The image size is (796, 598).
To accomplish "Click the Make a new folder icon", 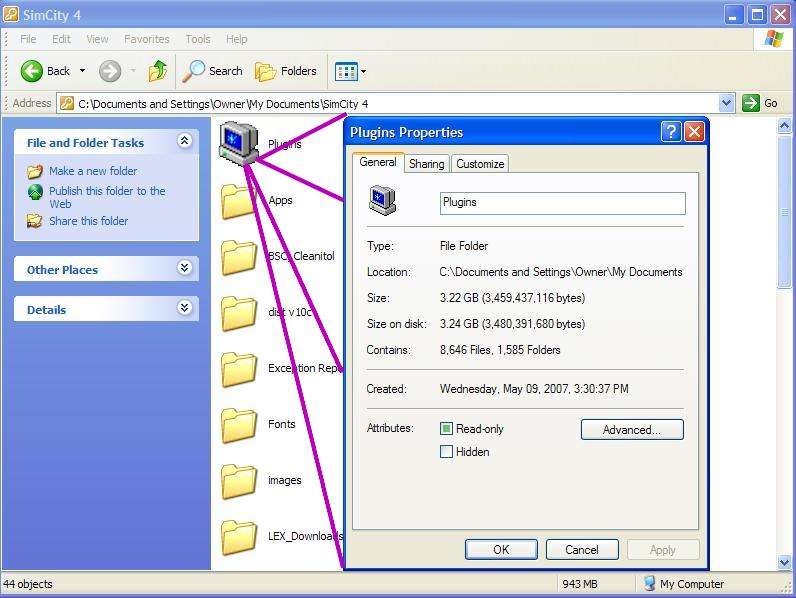I will click(35, 172).
